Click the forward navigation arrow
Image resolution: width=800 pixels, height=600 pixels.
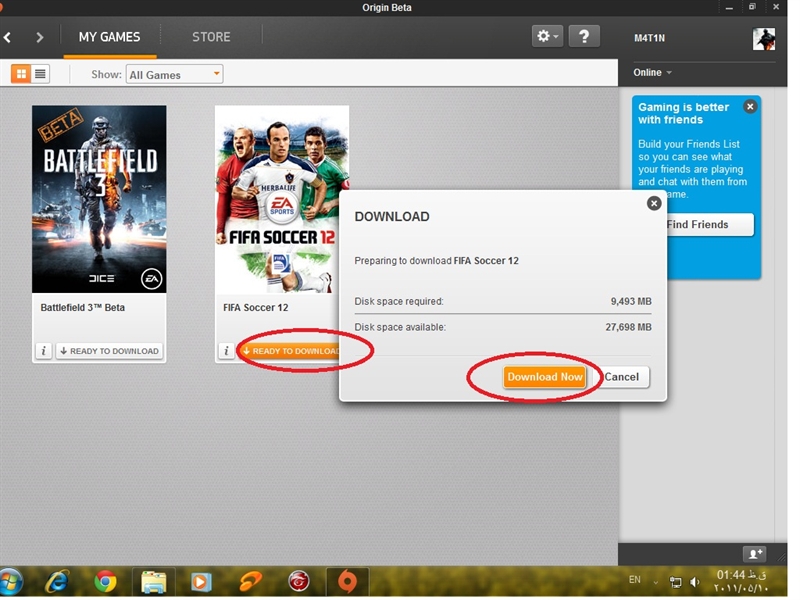[x=40, y=37]
